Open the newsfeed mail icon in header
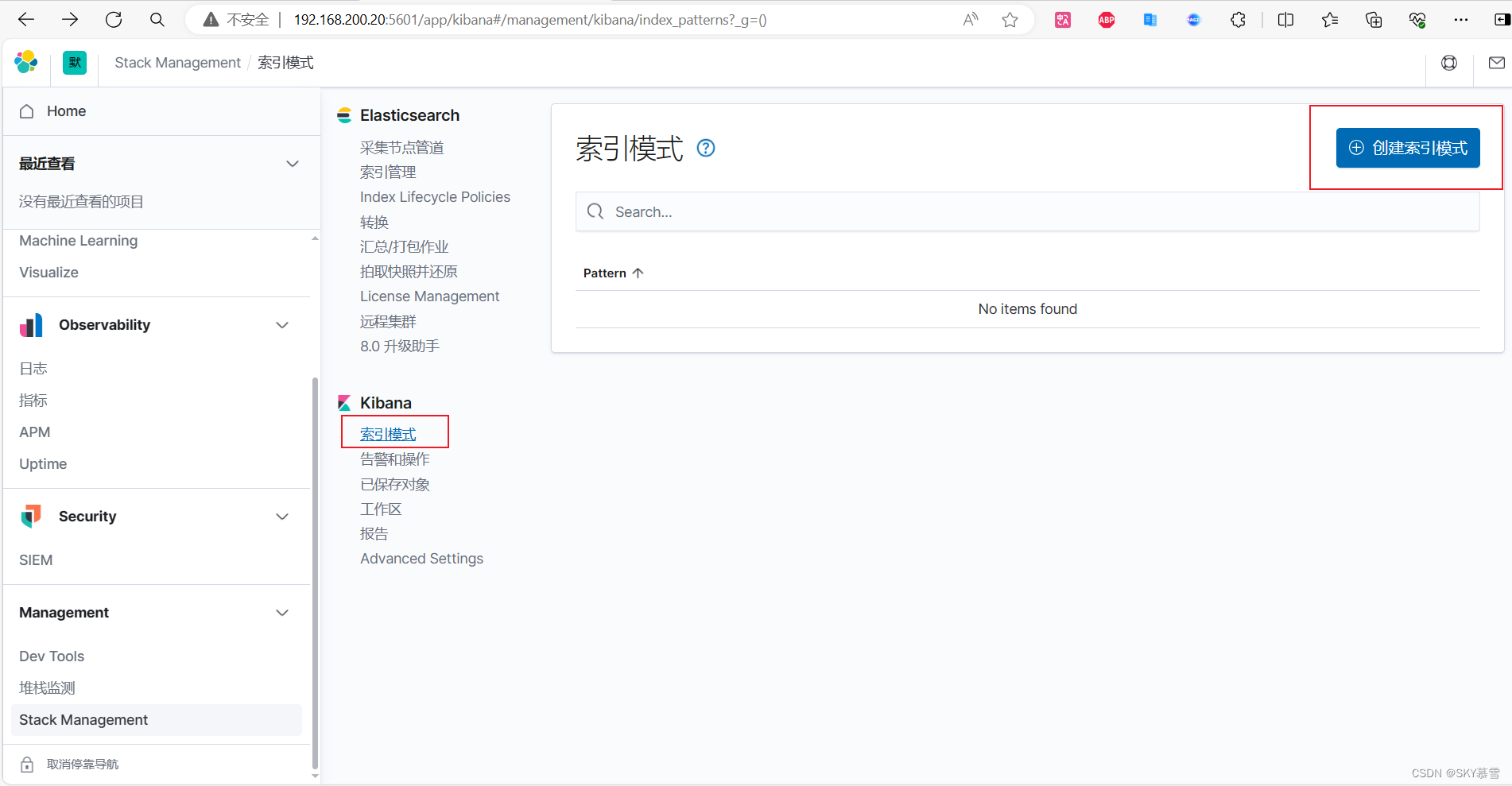This screenshot has width=1512, height=786. [1497, 63]
